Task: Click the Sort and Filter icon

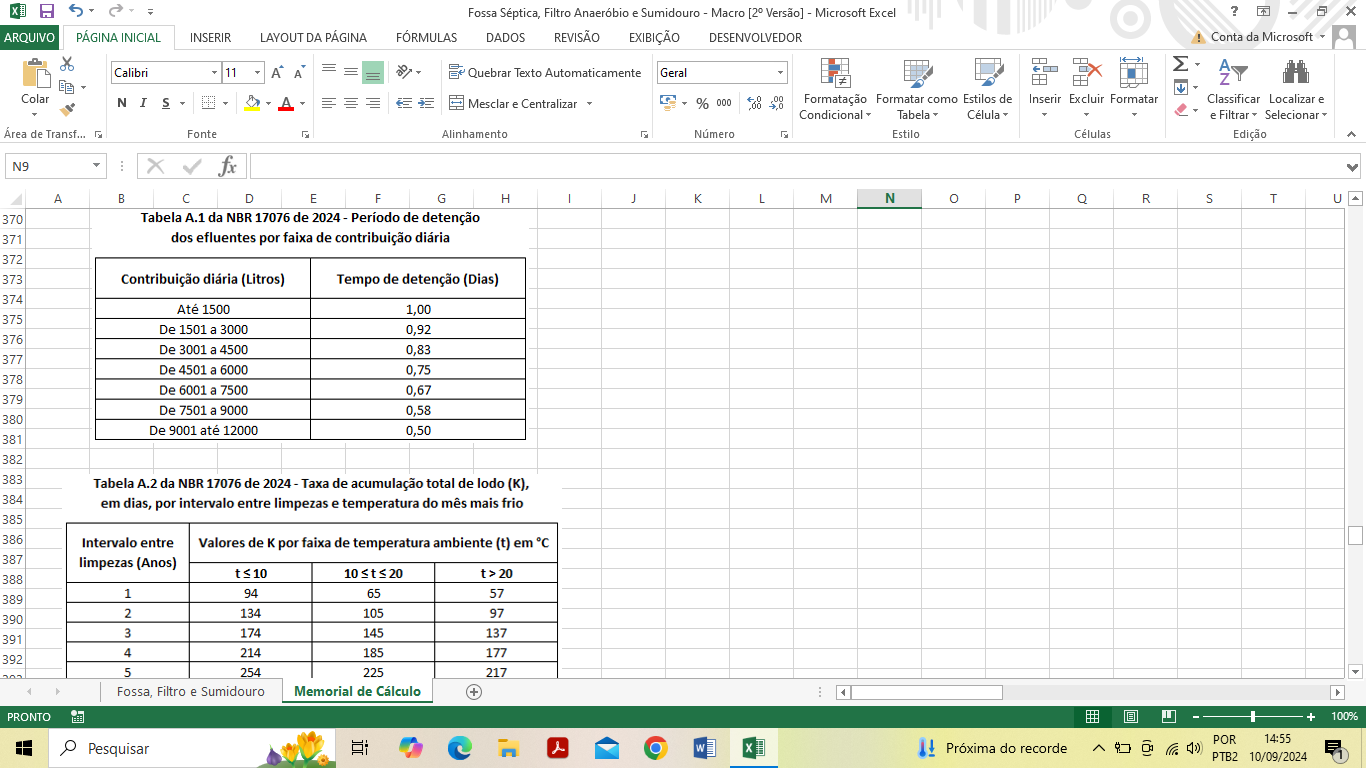Action: click(1233, 73)
